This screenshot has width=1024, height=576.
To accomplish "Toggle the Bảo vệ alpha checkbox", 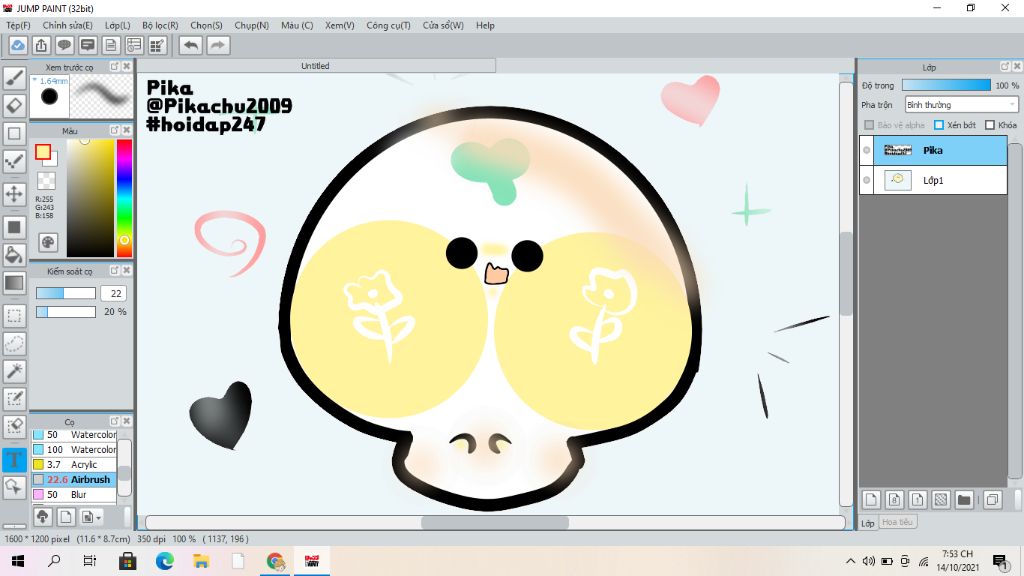I will point(869,125).
